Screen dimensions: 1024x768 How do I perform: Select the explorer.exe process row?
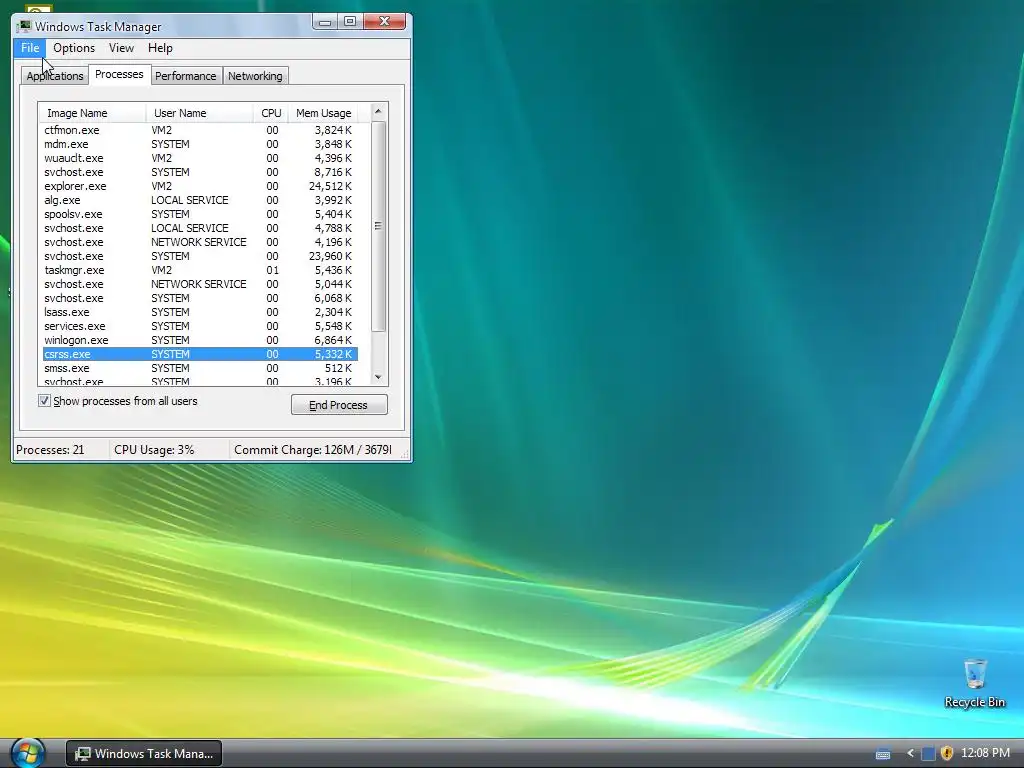200,186
